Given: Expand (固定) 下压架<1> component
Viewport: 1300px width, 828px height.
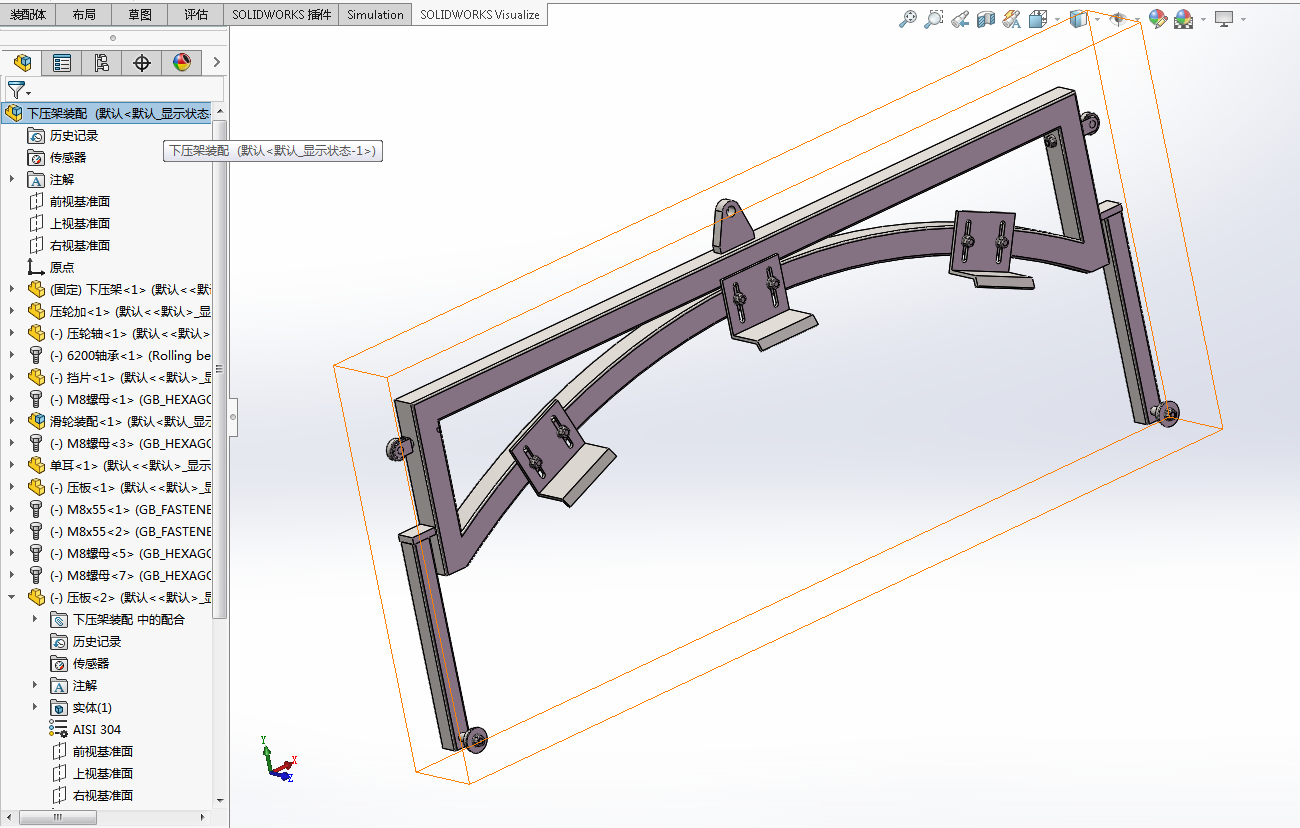Looking at the screenshot, I should click(12, 289).
